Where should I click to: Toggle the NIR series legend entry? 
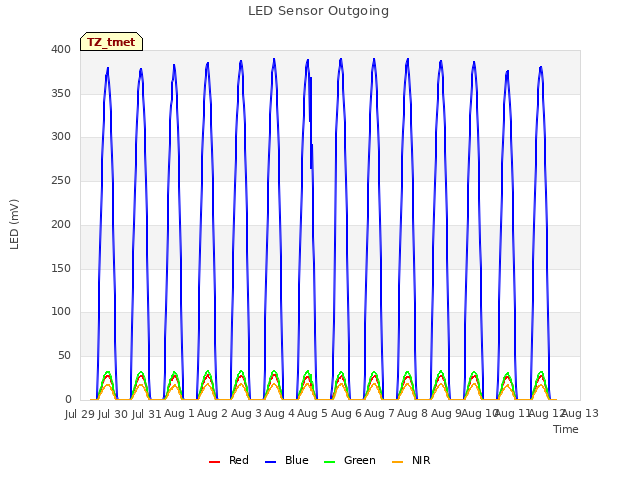coord(411,460)
